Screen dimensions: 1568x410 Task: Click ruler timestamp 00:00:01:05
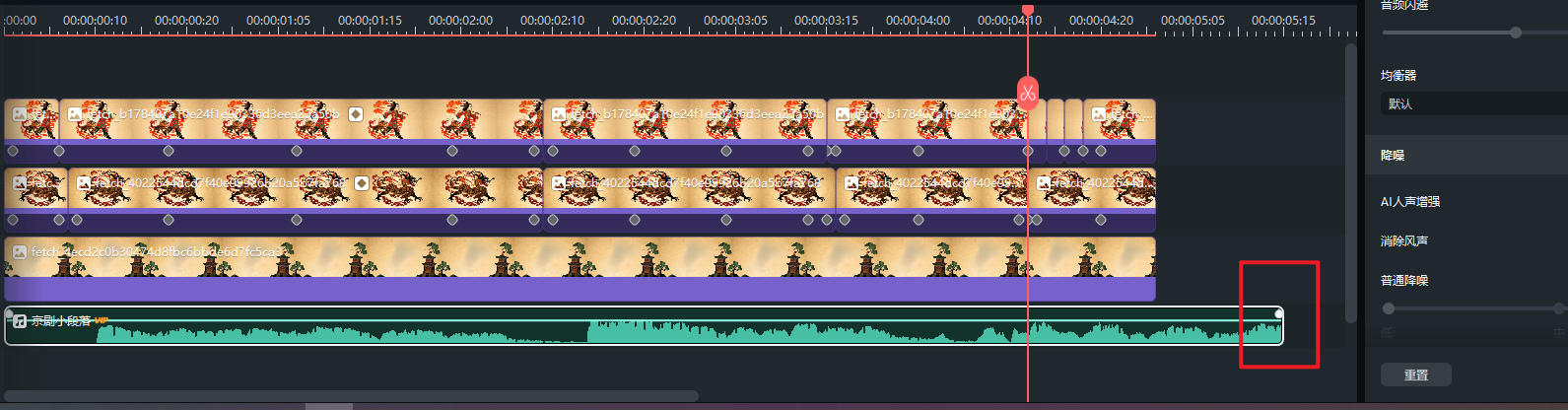pos(278,20)
